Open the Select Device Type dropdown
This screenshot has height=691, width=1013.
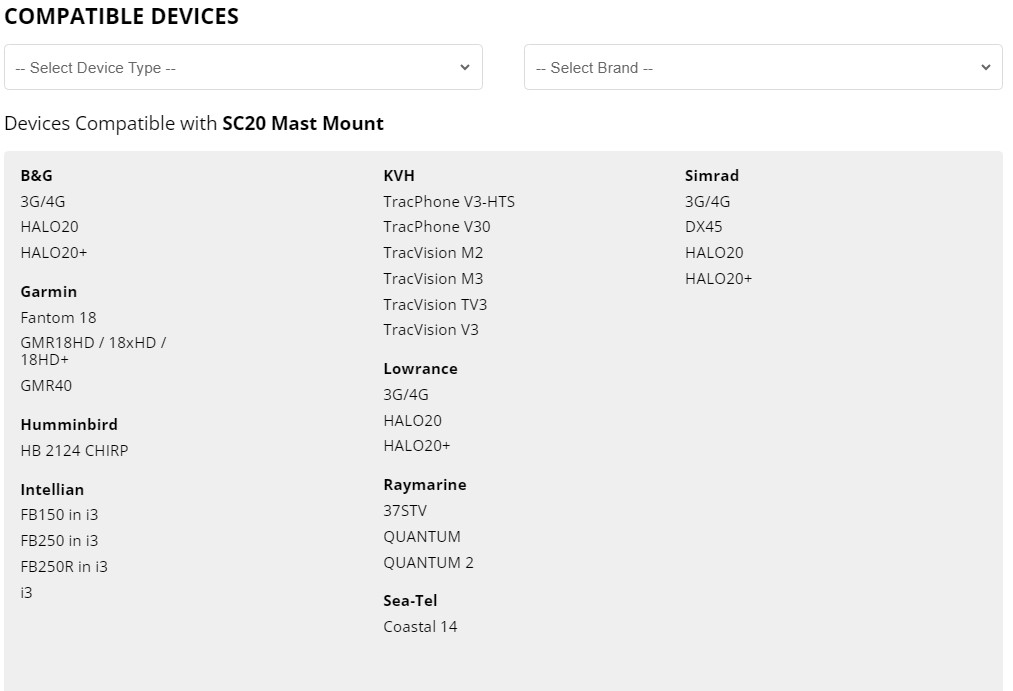click(x=243, y=67)
